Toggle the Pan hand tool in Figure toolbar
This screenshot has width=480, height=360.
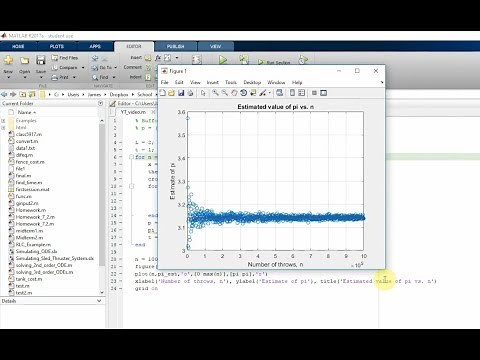[x=234, y=93]
